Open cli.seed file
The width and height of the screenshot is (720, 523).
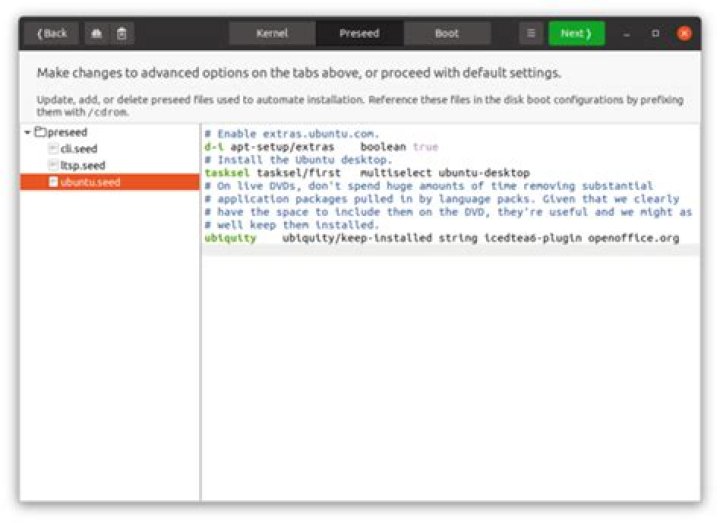pyautogui.click(x=79, y=149)
